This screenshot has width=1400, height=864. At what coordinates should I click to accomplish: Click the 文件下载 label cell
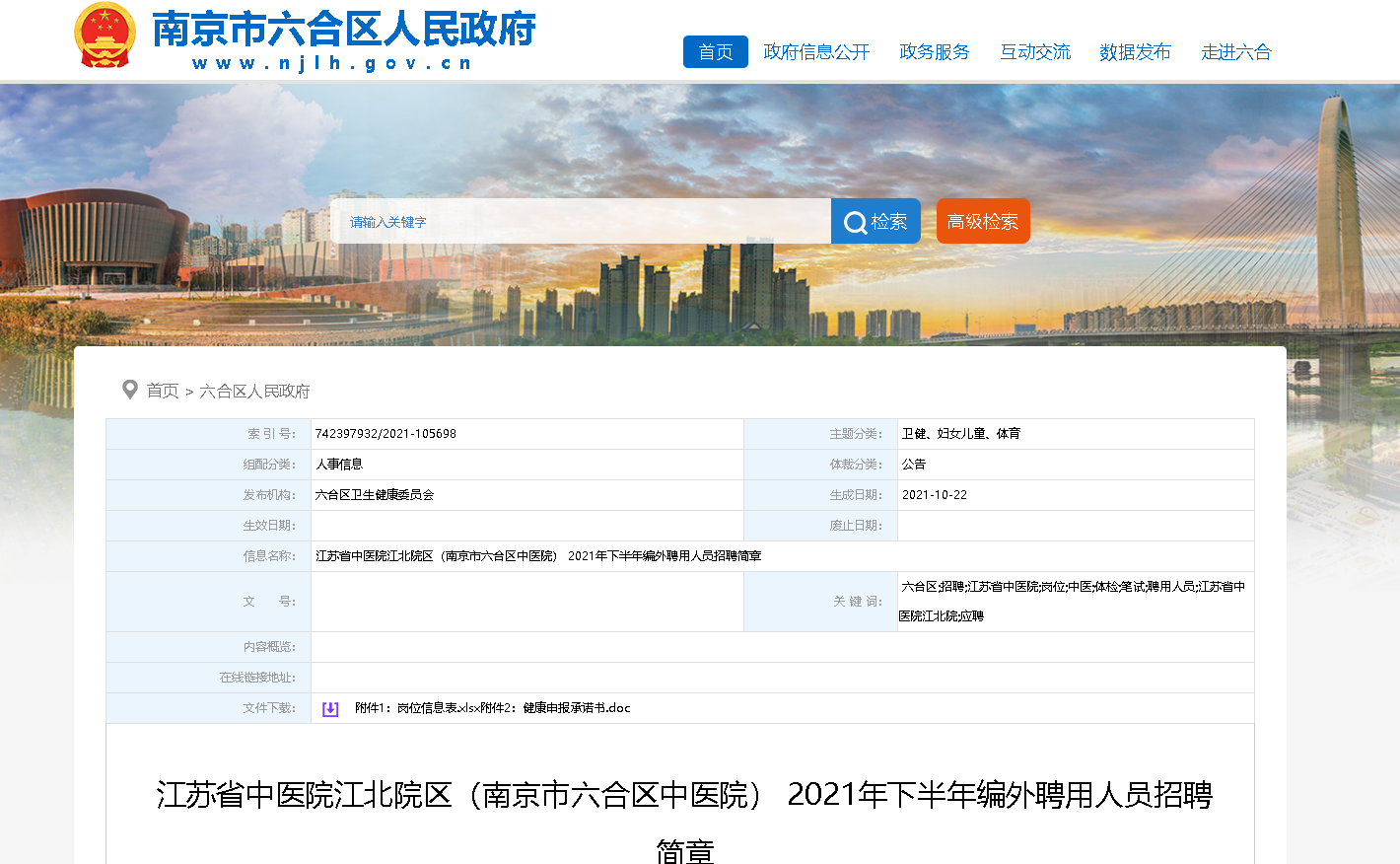pos(208,708)
